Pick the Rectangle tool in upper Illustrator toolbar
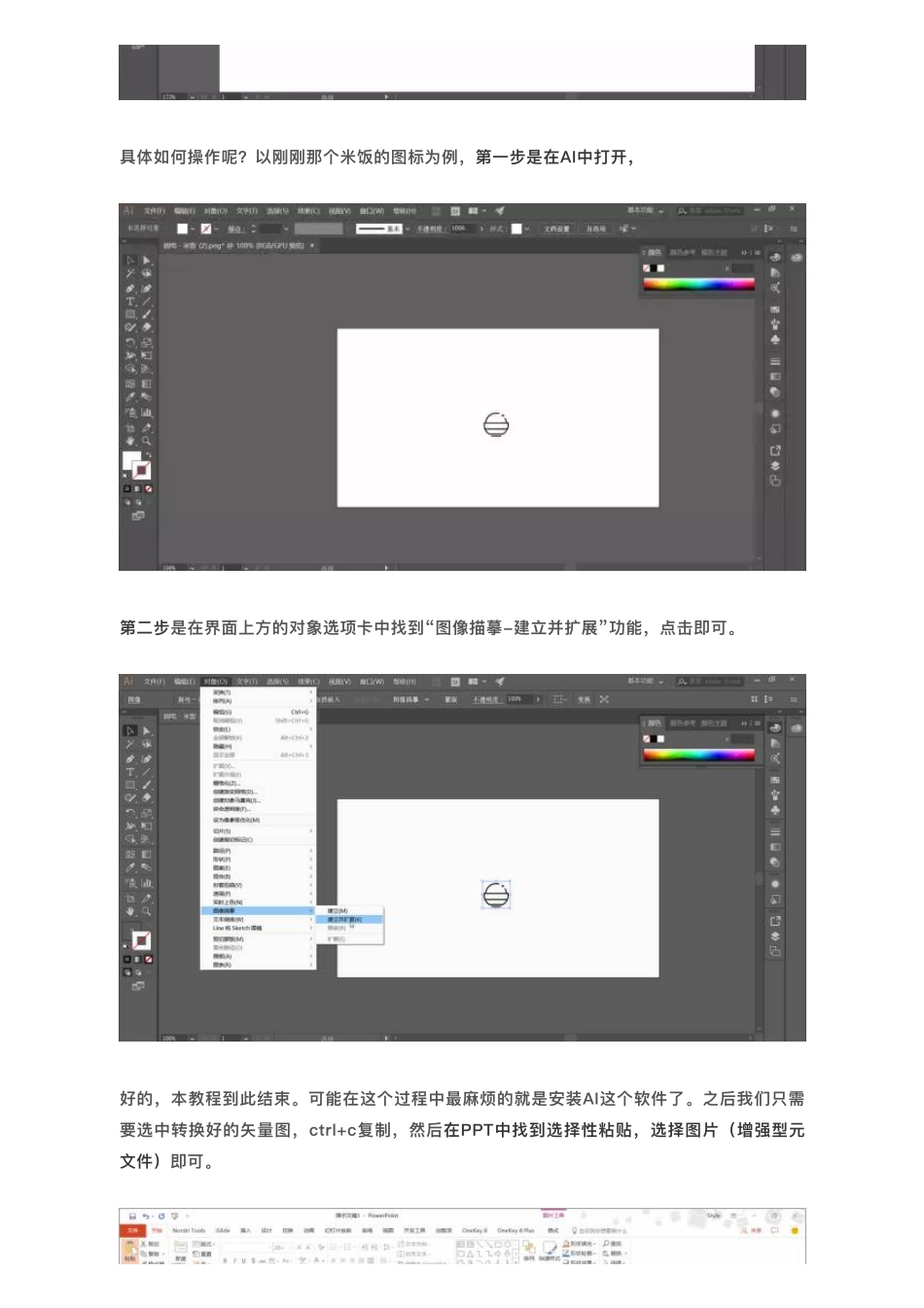This screenshot has width=924, height=1308. pos(129,315)
